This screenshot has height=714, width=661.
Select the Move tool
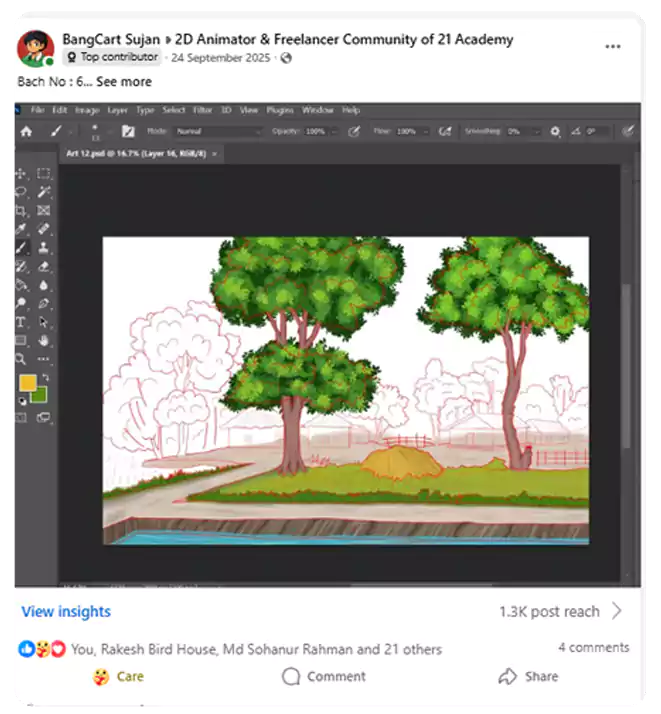(x=21, y=174)
